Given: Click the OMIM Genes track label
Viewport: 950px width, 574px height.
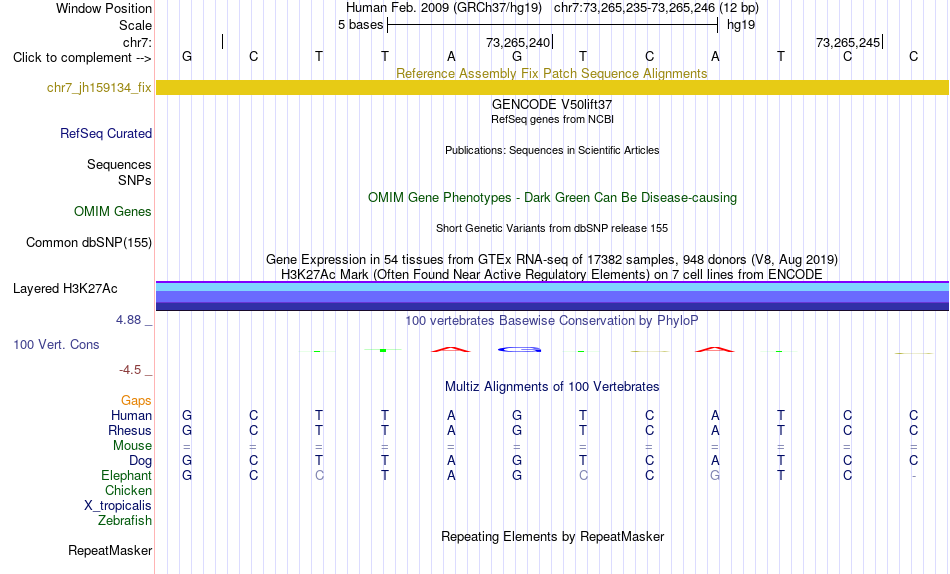Looking at the screenshot, I should coord(113,212).
